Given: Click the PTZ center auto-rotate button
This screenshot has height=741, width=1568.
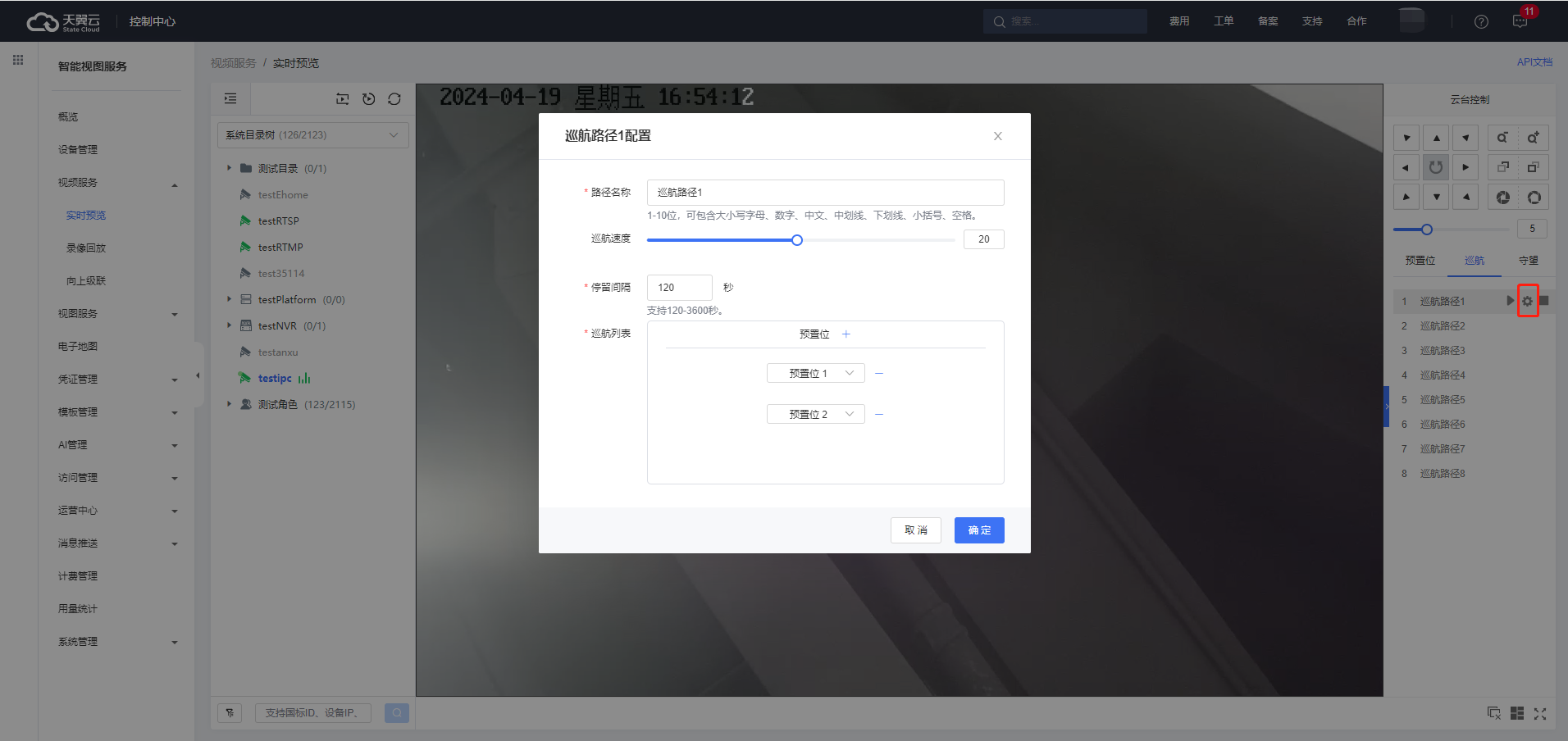Looking at the screenshot, I should click(x=1436, y=167).
